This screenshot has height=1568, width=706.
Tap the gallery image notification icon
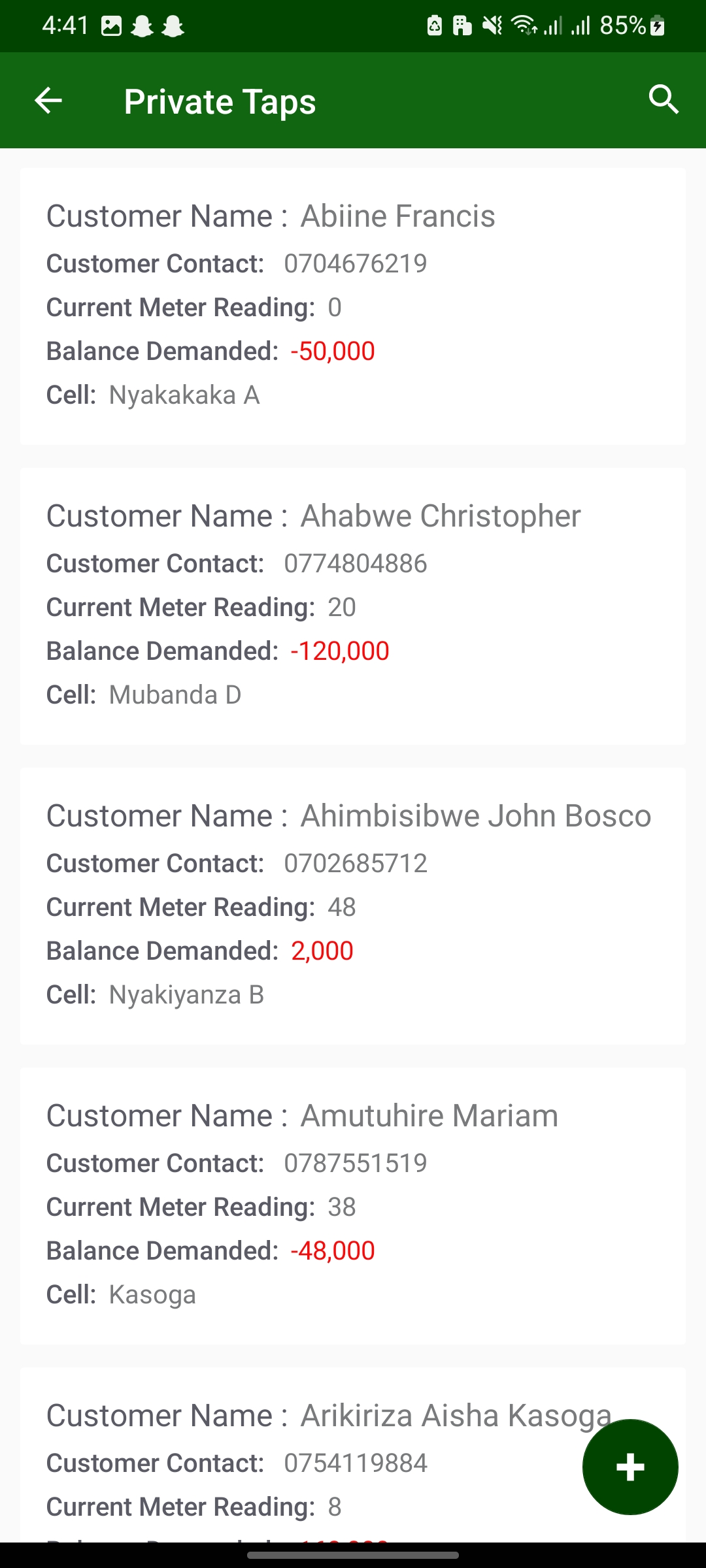point(111,26)
